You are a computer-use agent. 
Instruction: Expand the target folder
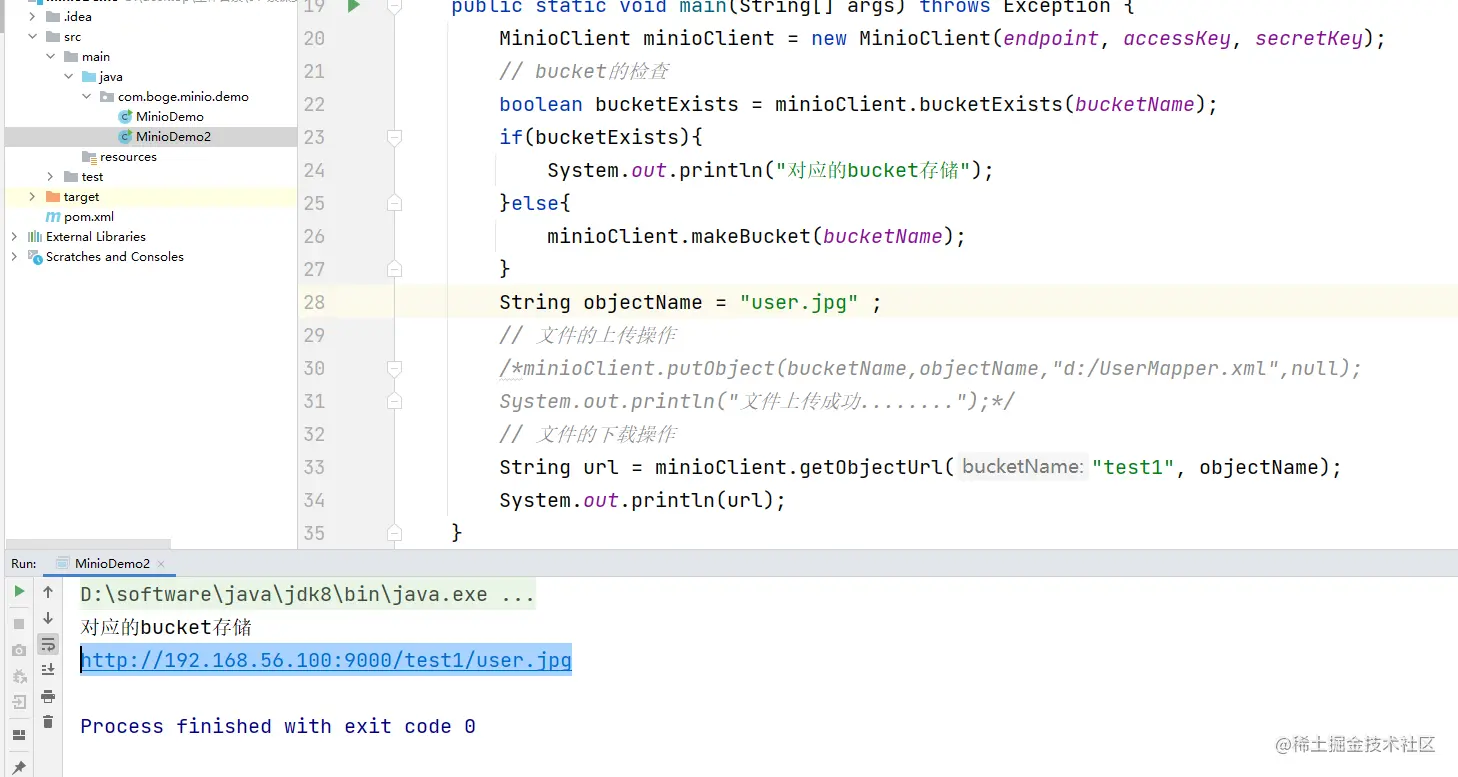coord(33,197)
